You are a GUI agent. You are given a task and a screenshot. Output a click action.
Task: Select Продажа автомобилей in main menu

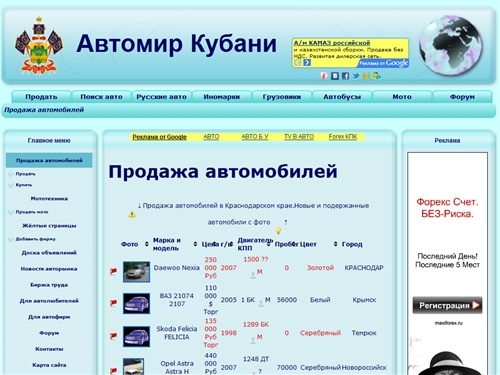click(49, 160)
